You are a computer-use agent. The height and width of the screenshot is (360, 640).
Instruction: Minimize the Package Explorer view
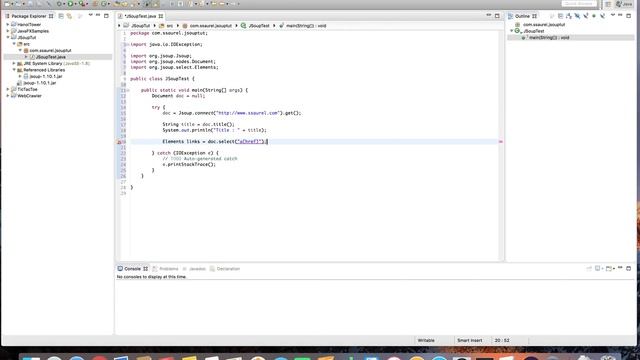point(98,15)
